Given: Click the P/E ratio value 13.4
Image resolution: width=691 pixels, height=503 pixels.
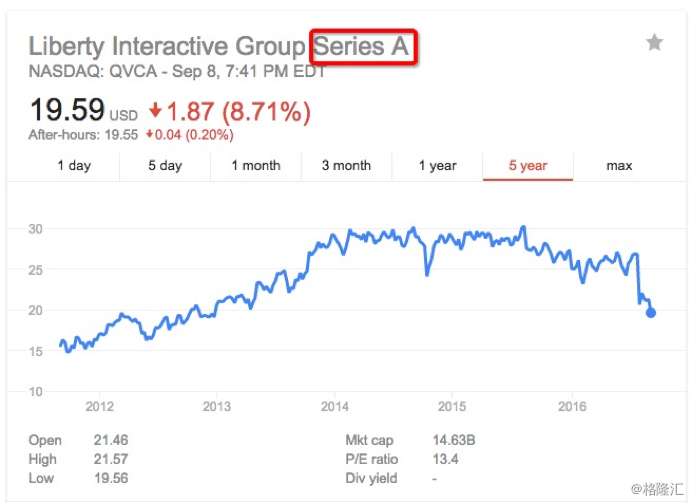Looking at the screenshot, I should click(x=445, y=459).
